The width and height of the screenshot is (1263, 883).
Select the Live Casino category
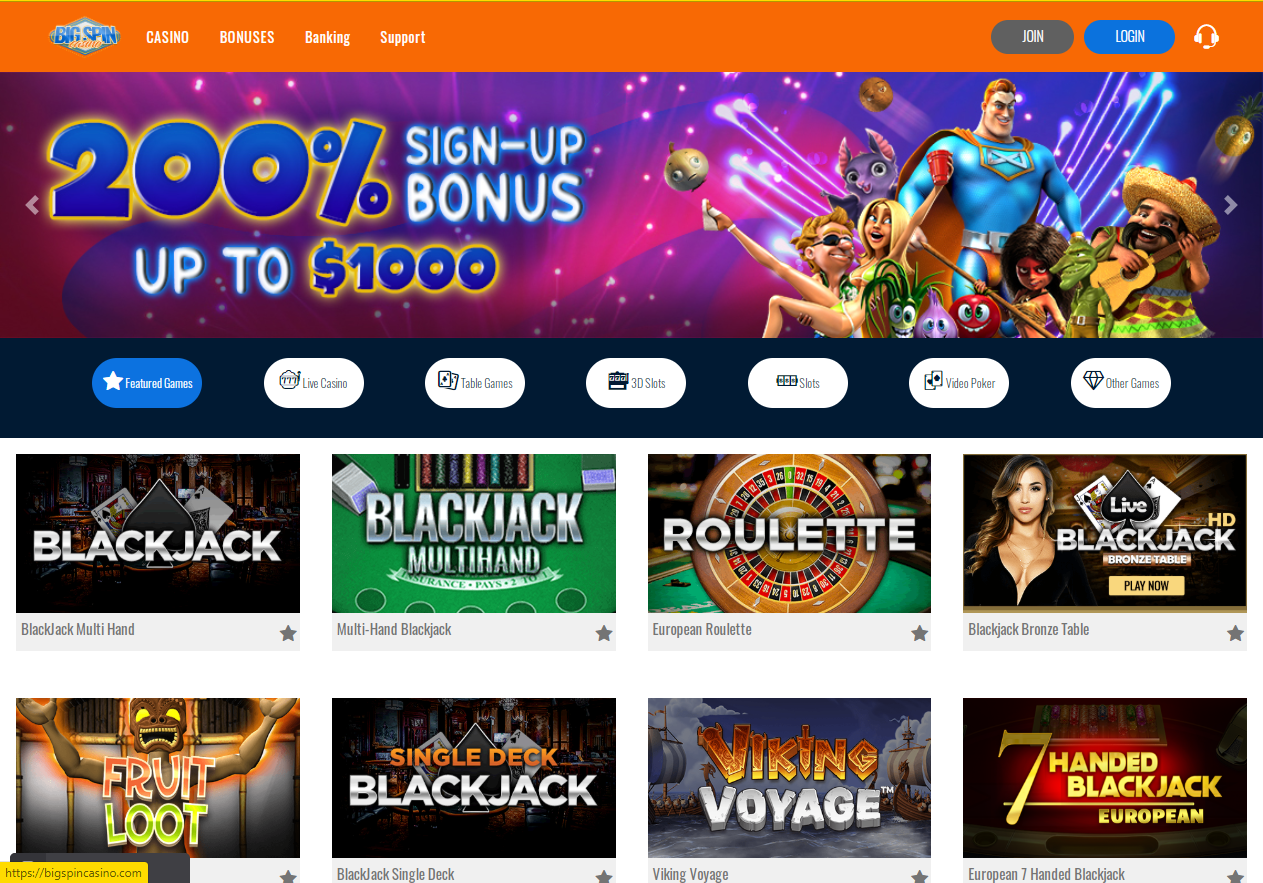tap(314, 383)
